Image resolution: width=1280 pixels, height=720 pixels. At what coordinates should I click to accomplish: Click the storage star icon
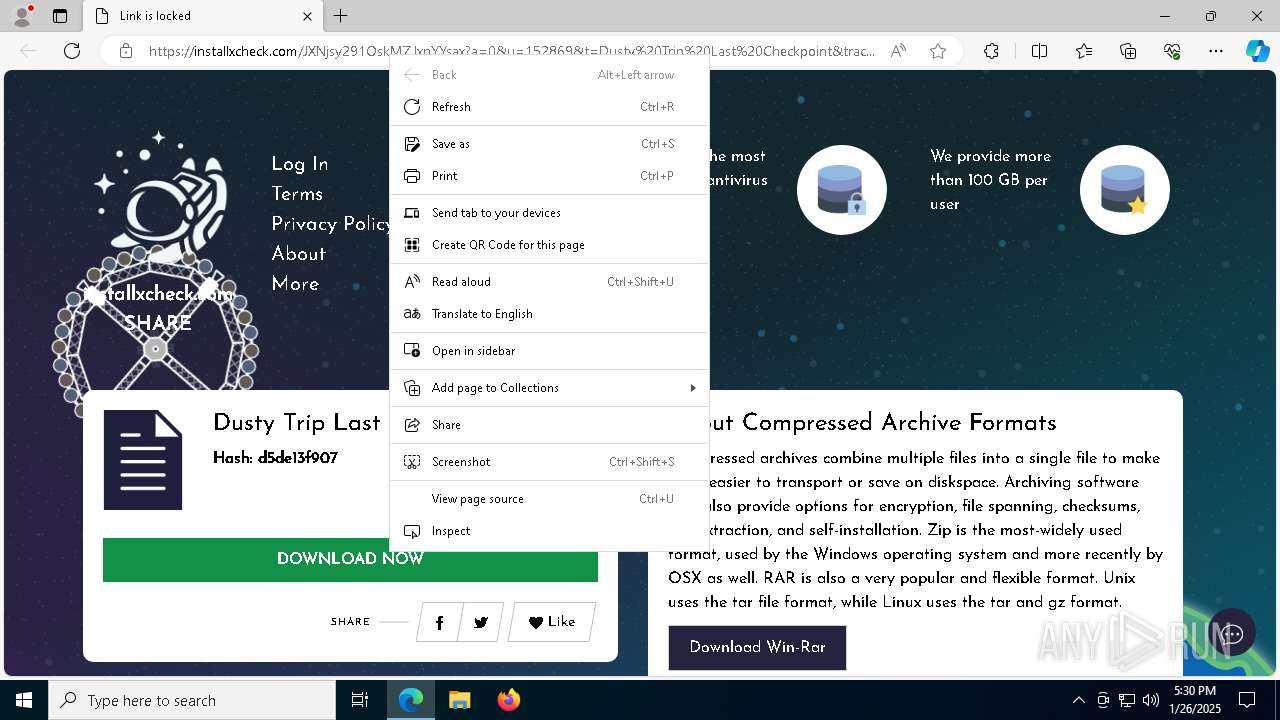(x=1124, y=190)
